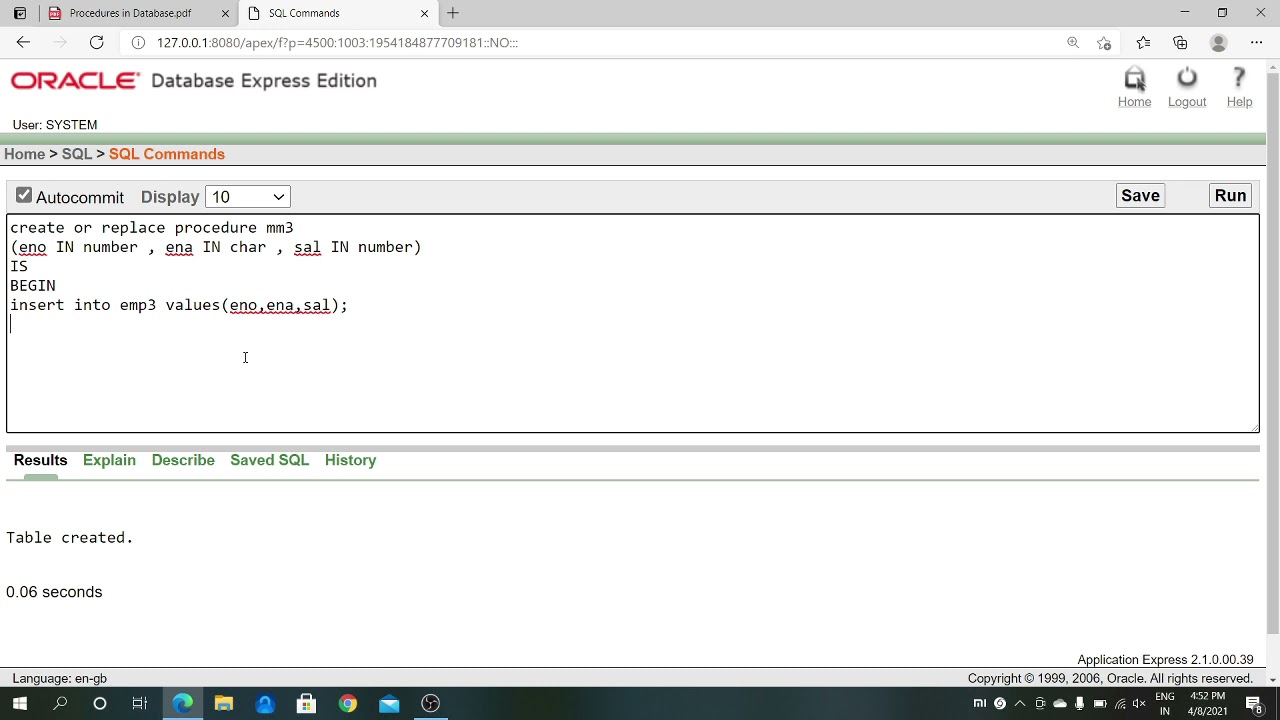Open Wi-Fi network tray icon
Viewport: 1280px width, 720px height.
pos(1120,704)
